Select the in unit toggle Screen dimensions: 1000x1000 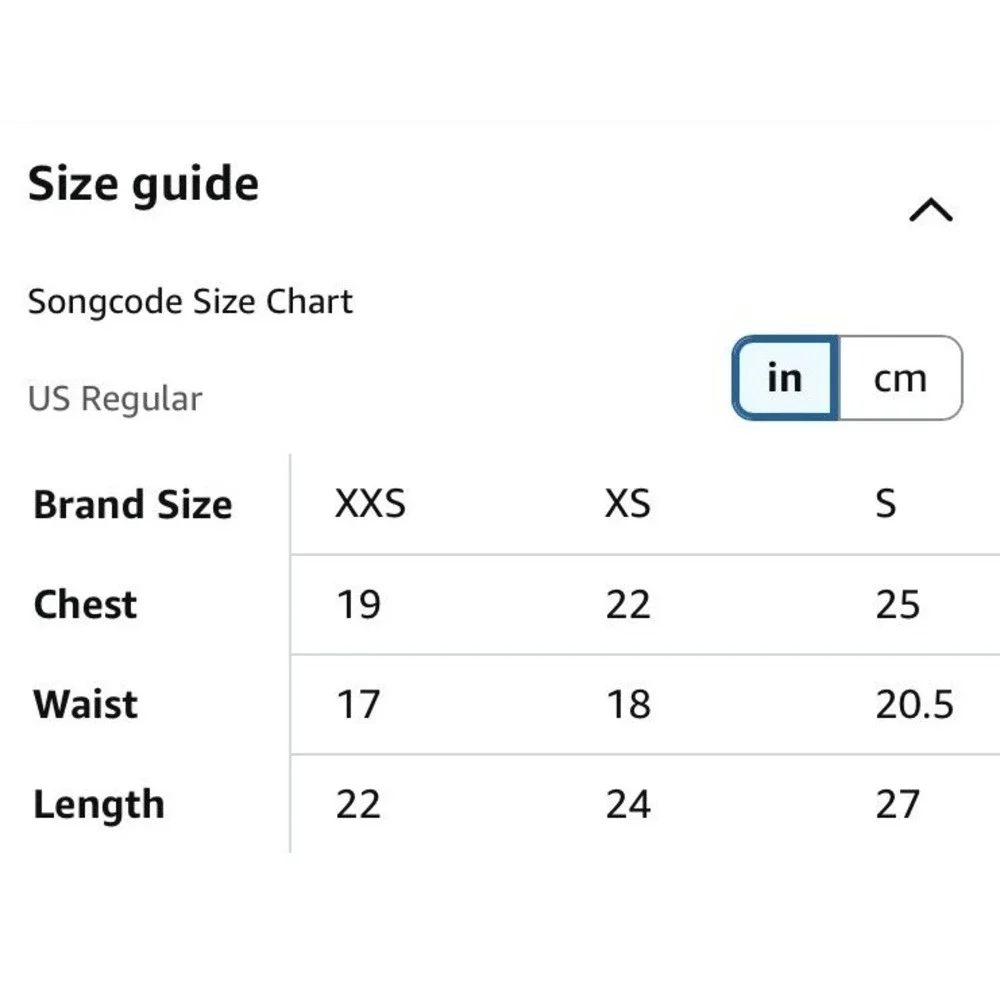[785, 378]
